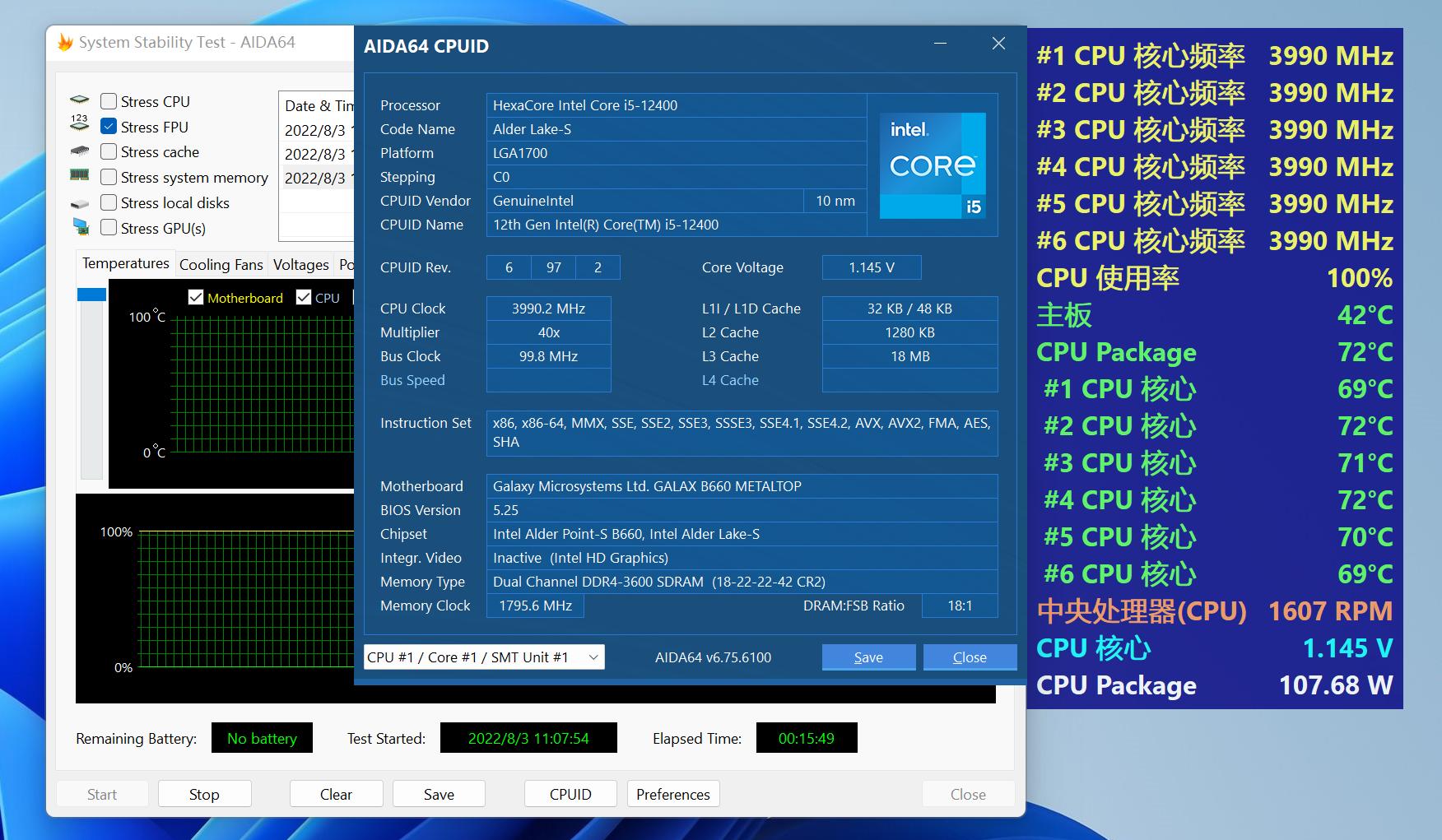
Task: Click Save in the CPUID dialog
Action: tap(868, 657)
